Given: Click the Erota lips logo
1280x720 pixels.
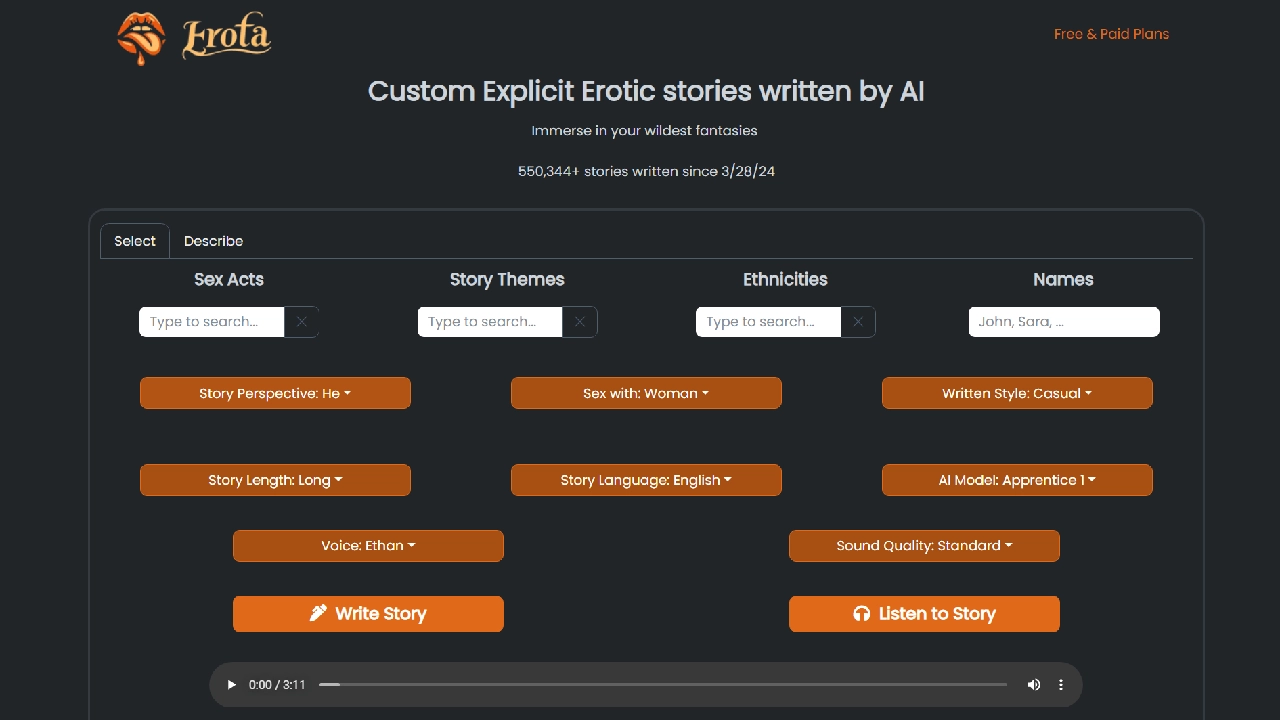Looking at the screenshot, I should click(141, 38).
